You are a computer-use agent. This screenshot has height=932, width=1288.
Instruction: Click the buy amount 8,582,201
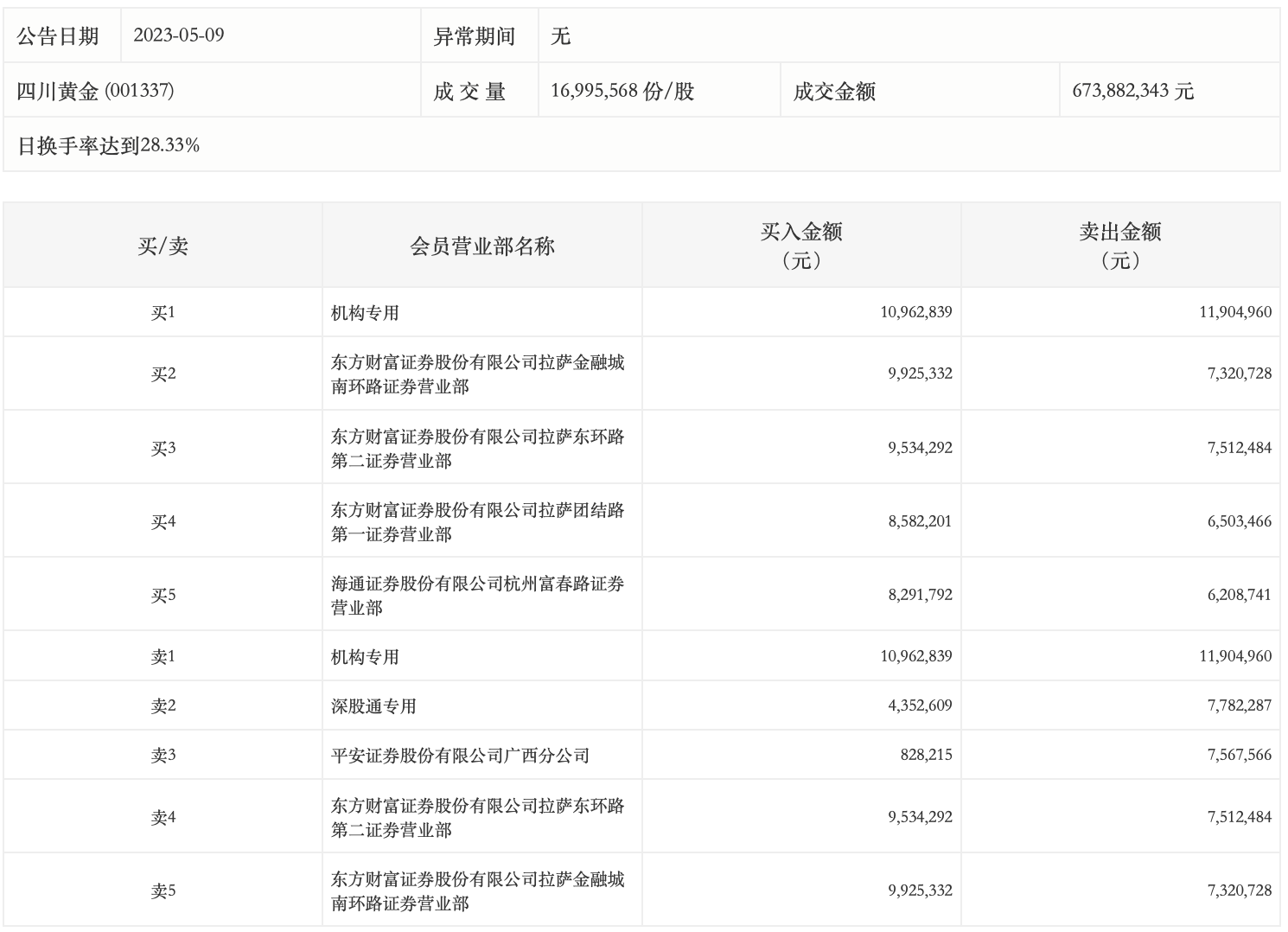click(x=920, y=521)
